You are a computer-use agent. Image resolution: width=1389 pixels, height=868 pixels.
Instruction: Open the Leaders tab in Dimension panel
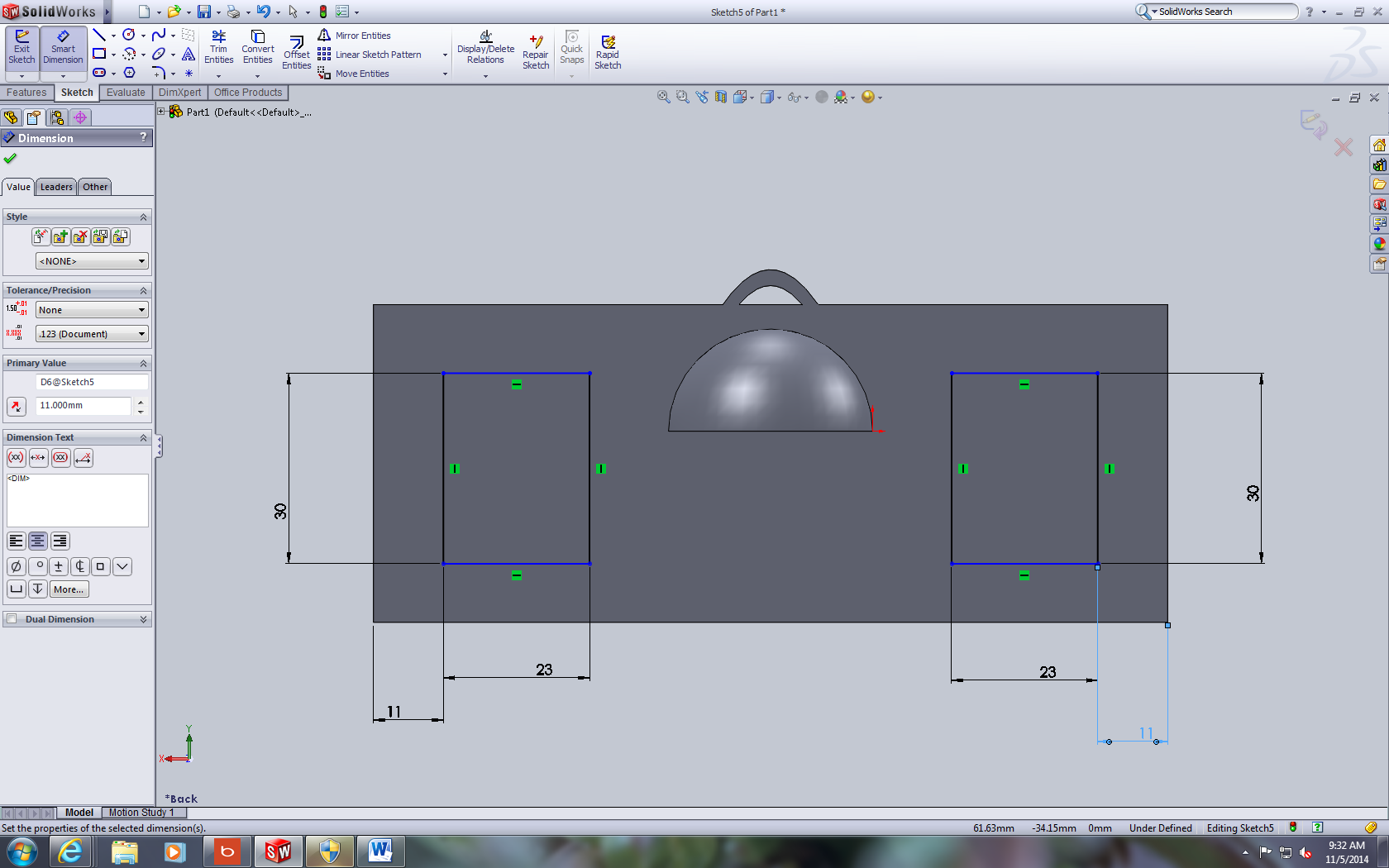coord(56,187)
